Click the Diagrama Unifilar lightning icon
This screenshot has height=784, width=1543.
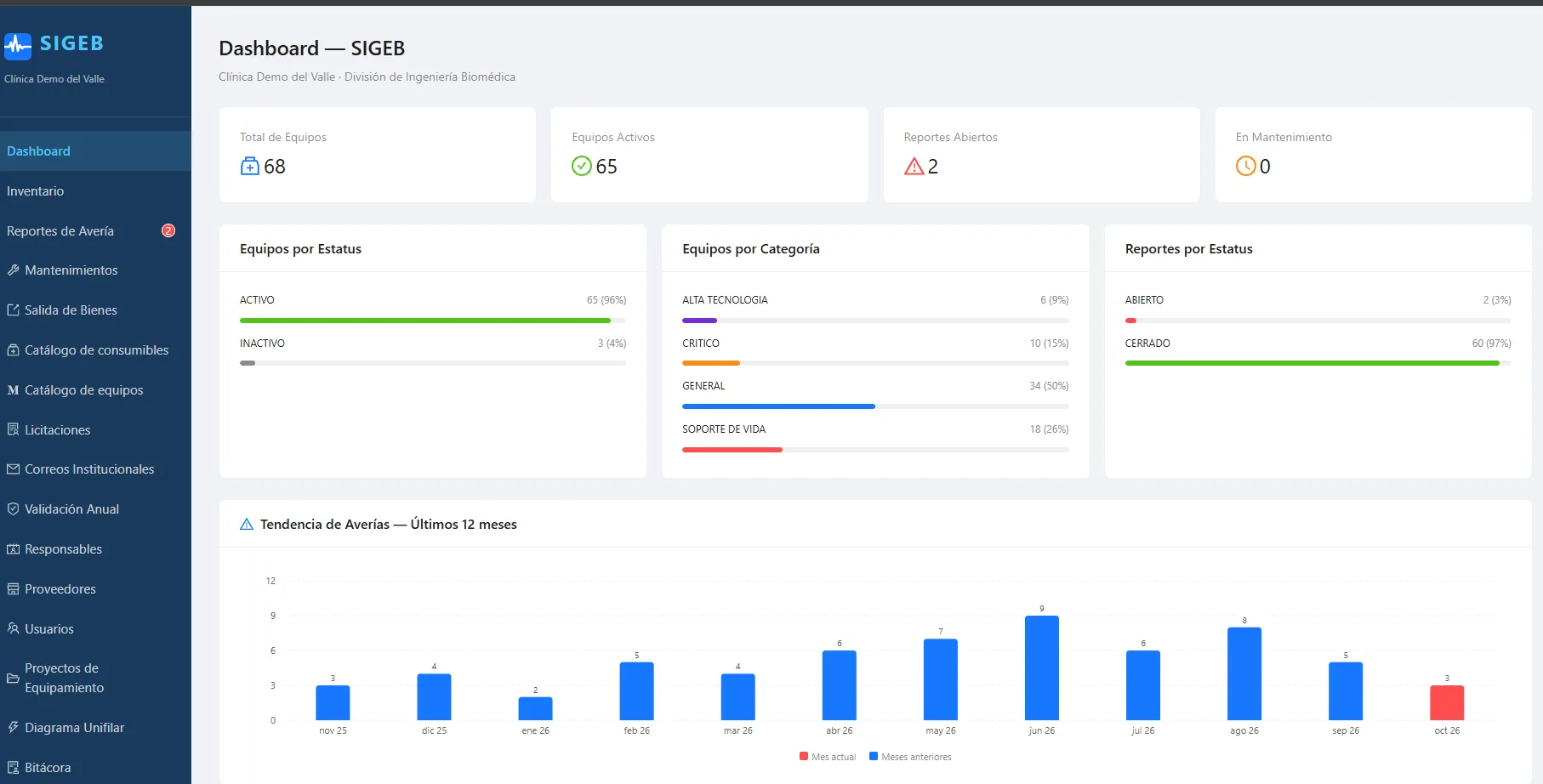13,728
